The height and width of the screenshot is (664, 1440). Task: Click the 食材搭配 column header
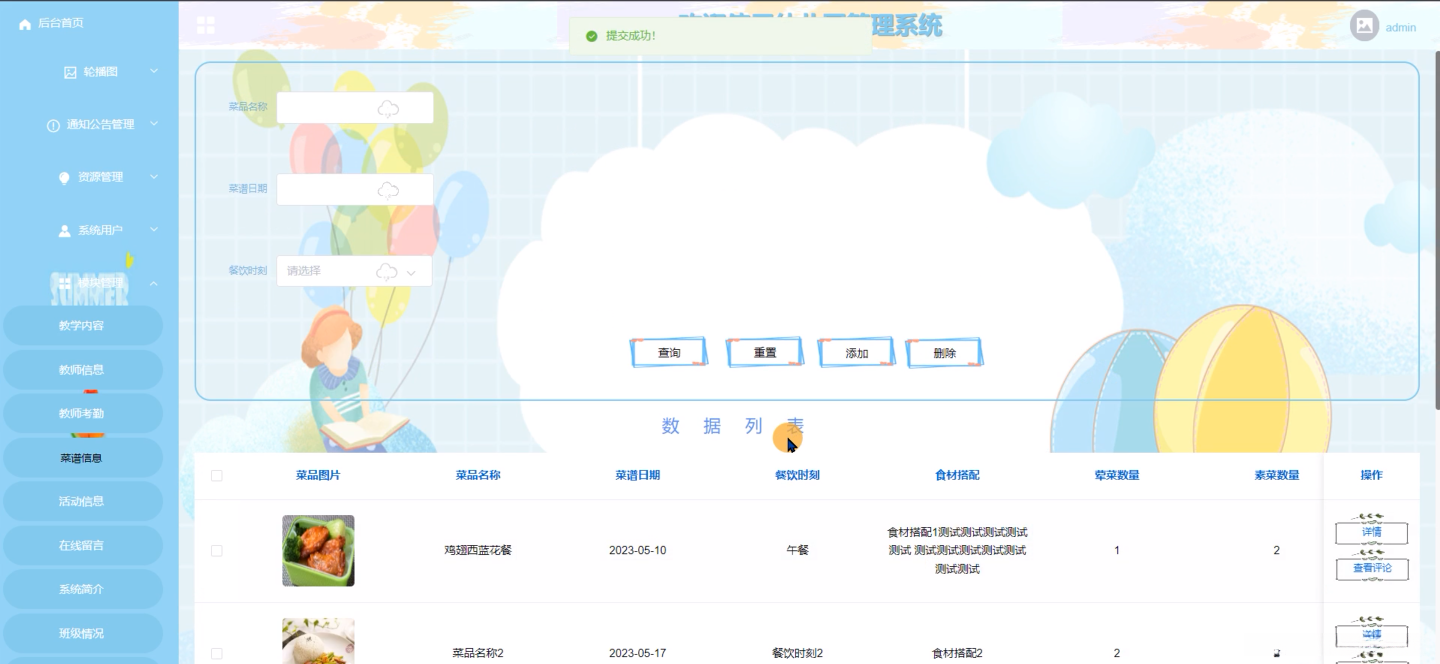click(x=957, y=476)
